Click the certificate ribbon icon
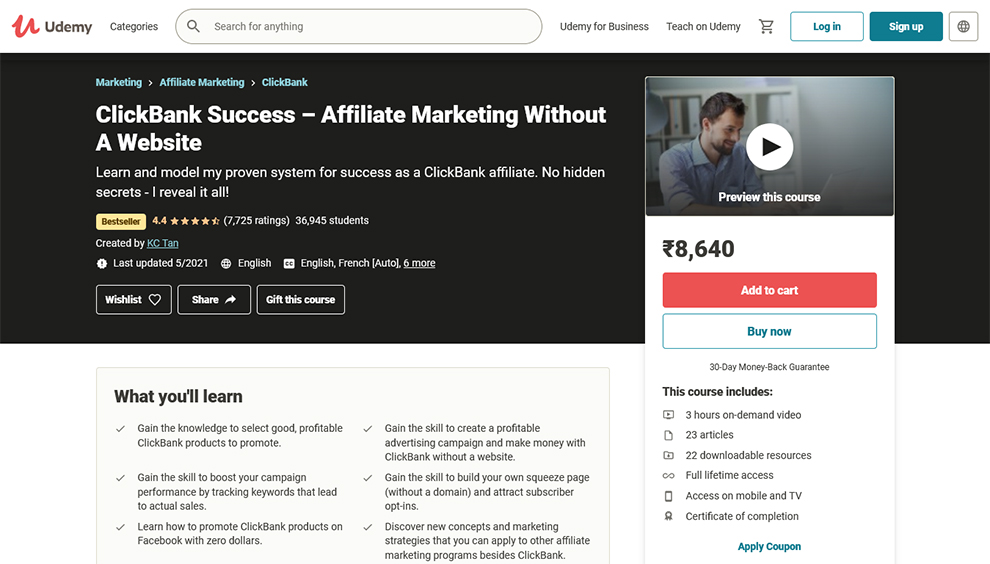 pos(668,516)
